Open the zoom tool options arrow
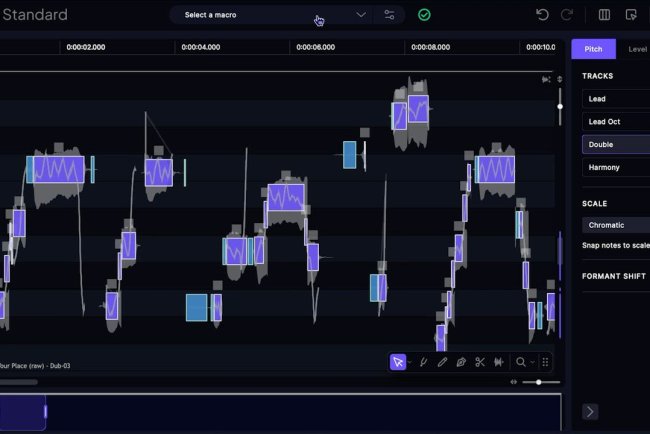The width and height of the screenshot is (650, 434). pyautogui.click(x=532, y=363)
